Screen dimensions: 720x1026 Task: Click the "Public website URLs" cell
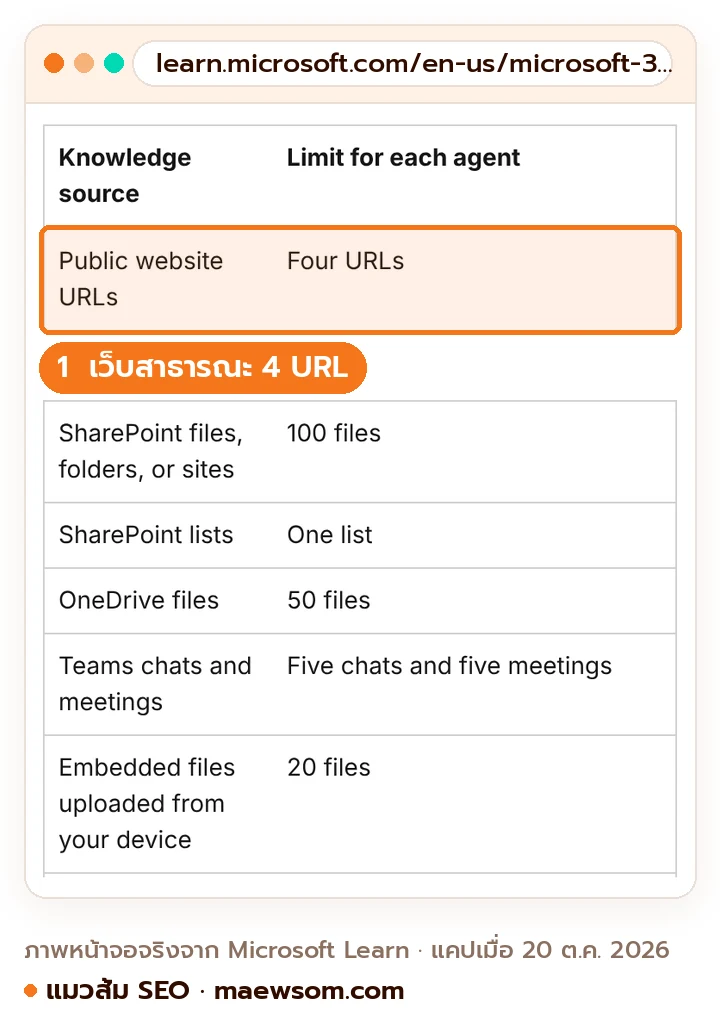click(x=141, y=279)
